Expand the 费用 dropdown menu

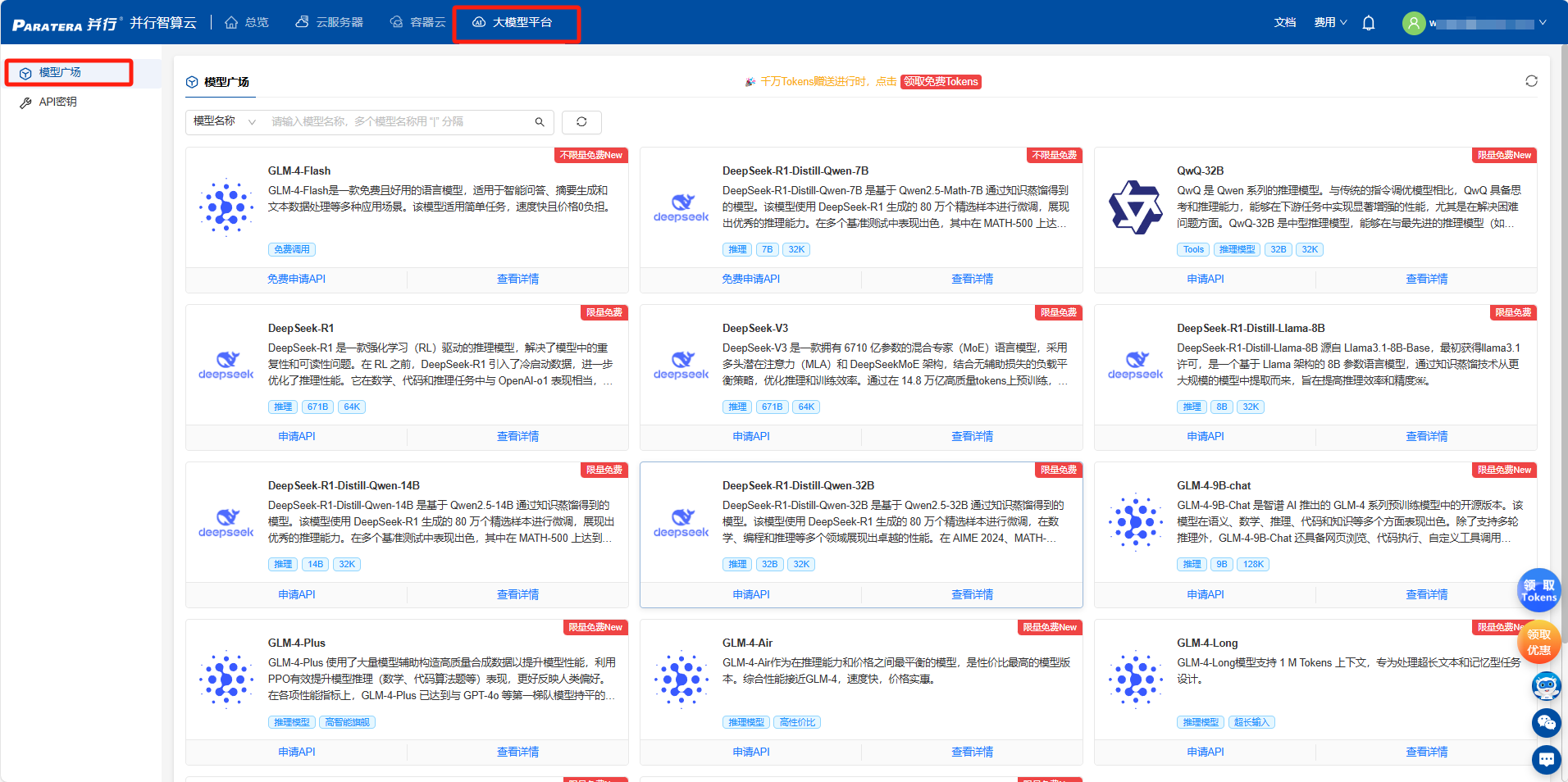click(1330, 22)
